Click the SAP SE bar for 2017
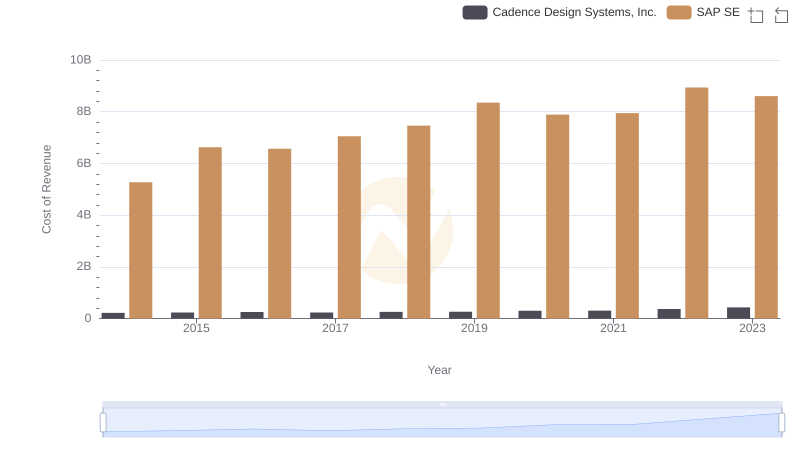 pos(349,227)
